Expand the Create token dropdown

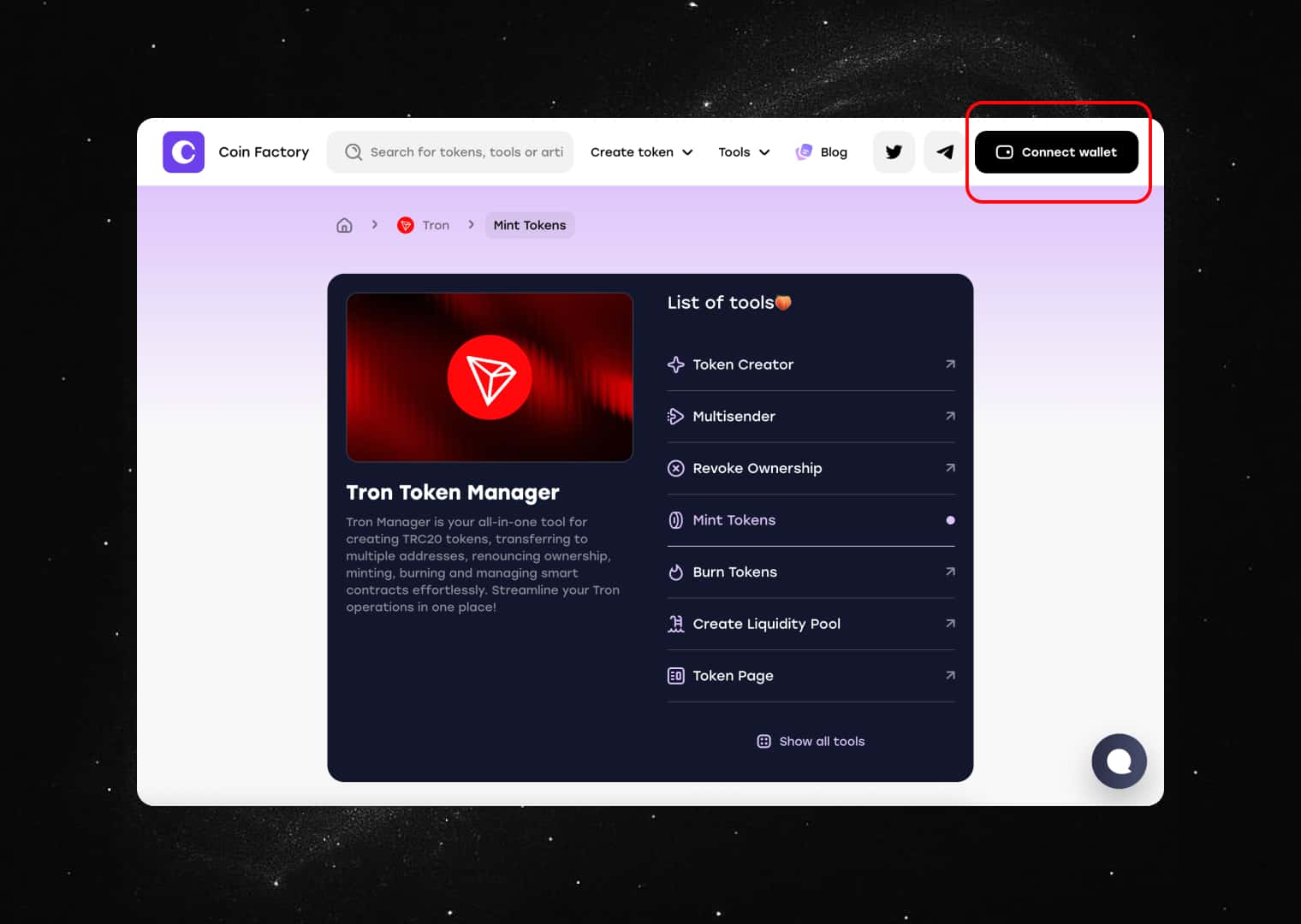(641, 152)
